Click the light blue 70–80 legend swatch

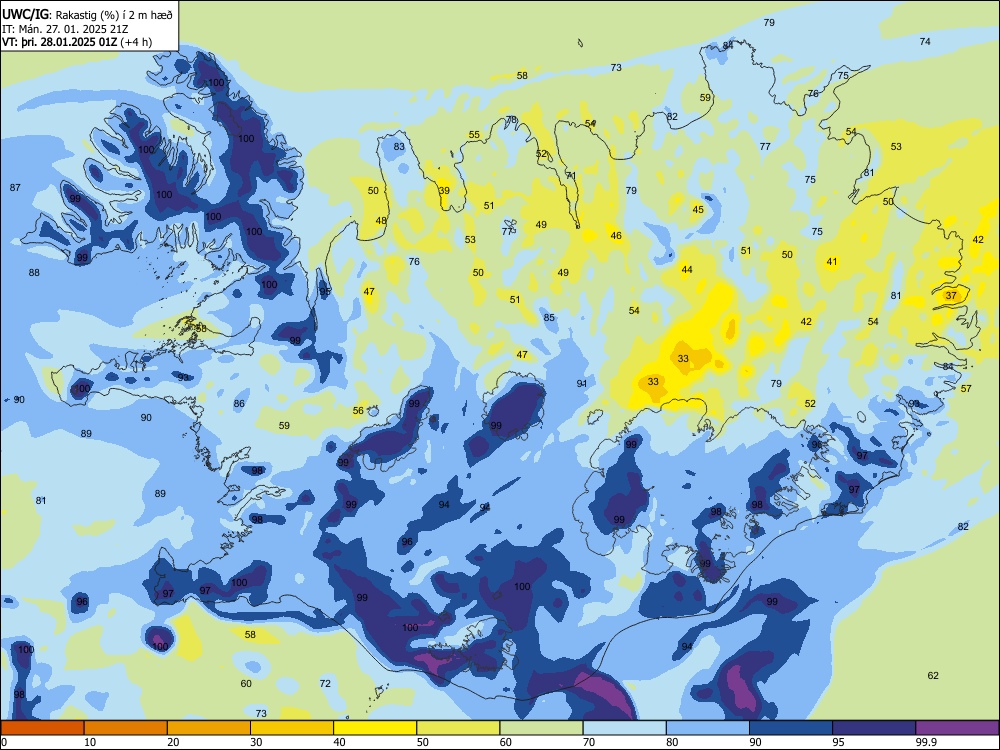pyautogui.click(x=624, y=728)
